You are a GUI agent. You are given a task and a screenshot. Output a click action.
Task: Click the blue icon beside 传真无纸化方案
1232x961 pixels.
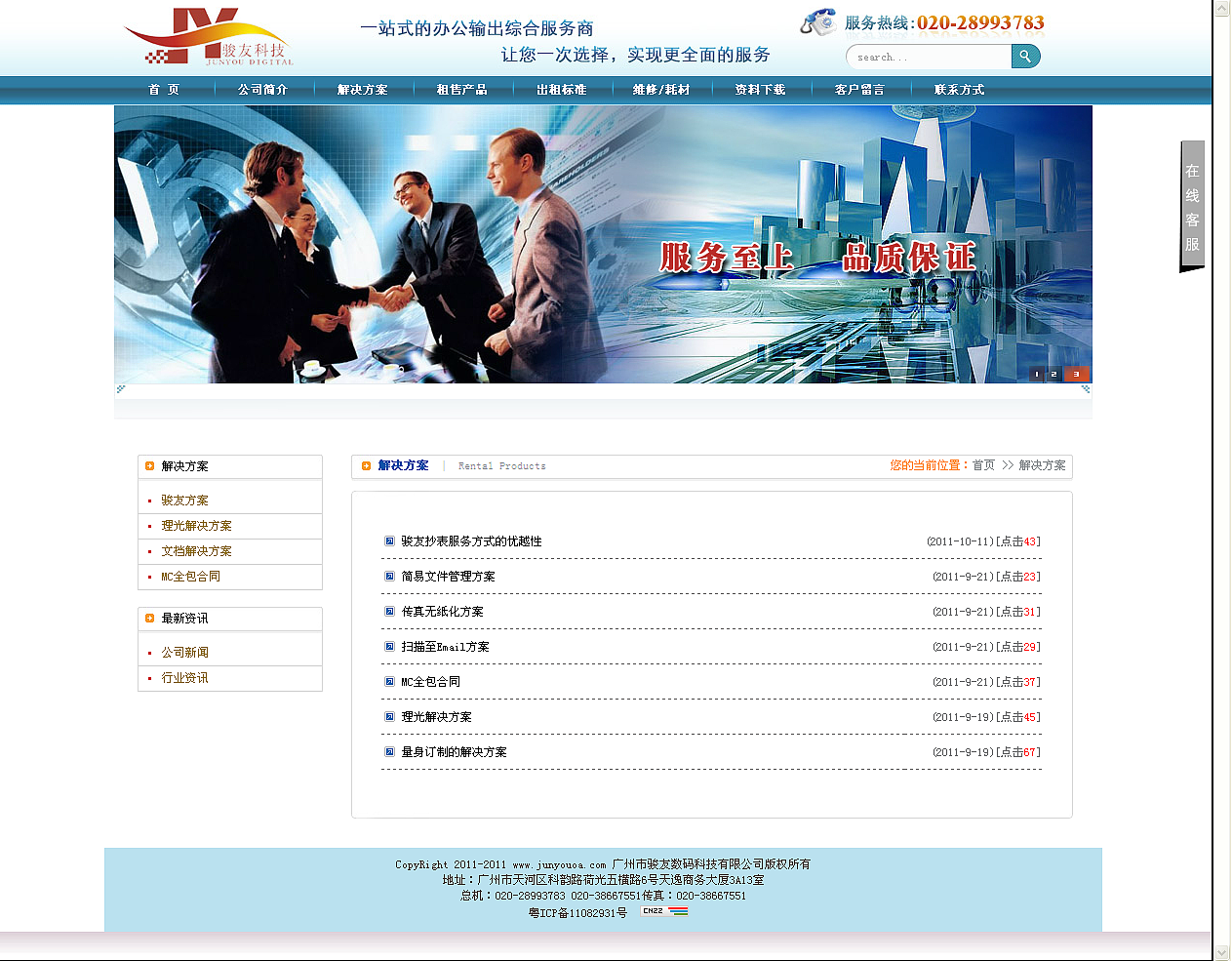(x=389, y=611)
